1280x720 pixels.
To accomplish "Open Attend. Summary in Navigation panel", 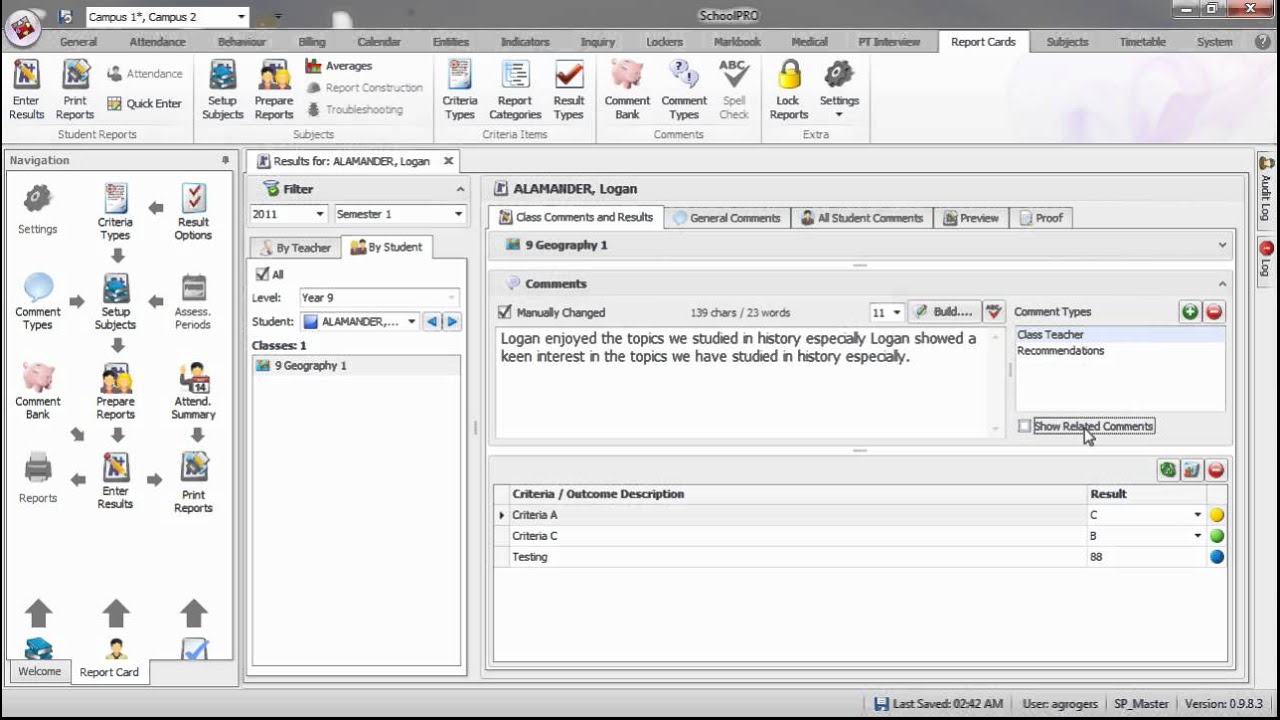I will [193, 391].
